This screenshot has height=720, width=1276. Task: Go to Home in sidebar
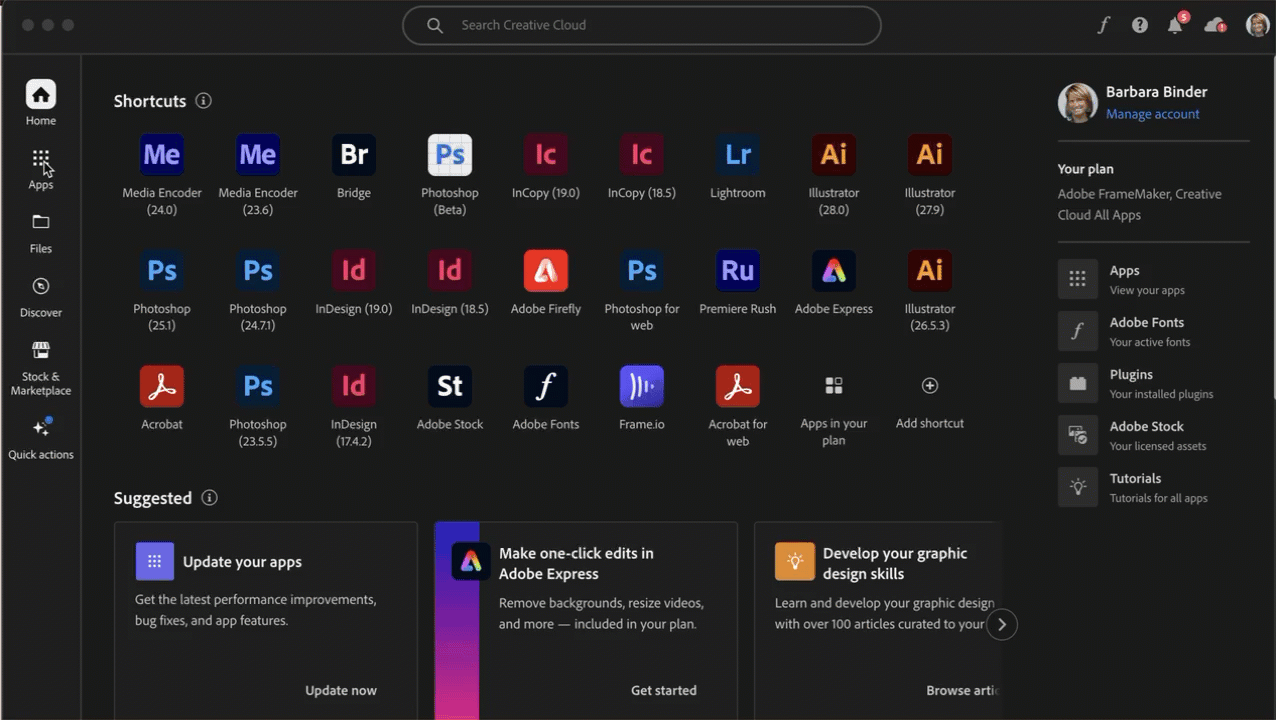pyautogui.click(x=41, y=103)
